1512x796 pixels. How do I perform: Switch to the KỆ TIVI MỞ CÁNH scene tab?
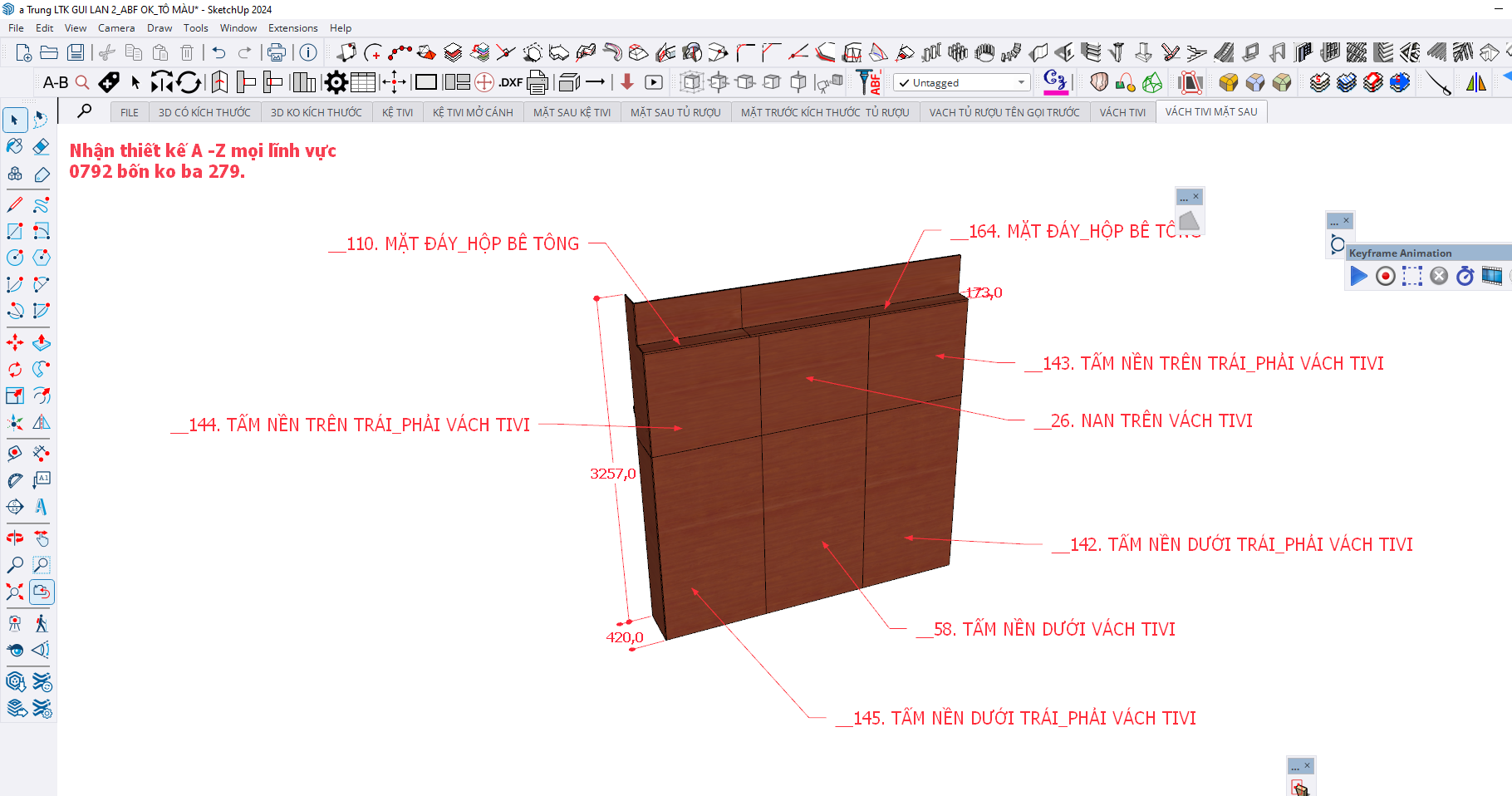pos(473,112)
